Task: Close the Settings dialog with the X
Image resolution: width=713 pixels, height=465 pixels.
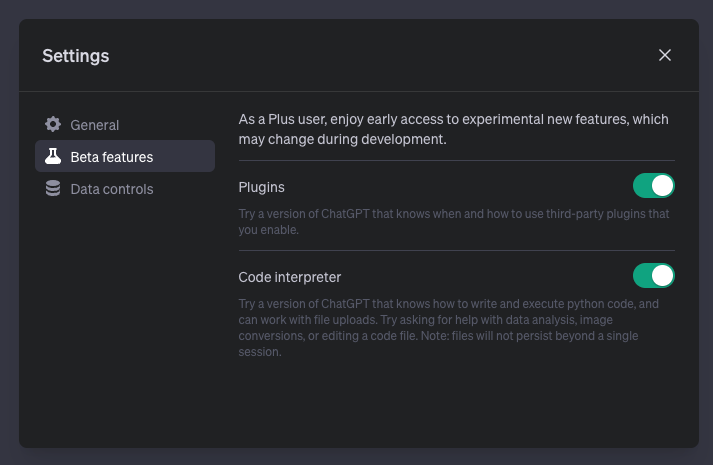Action: [665, 55]
